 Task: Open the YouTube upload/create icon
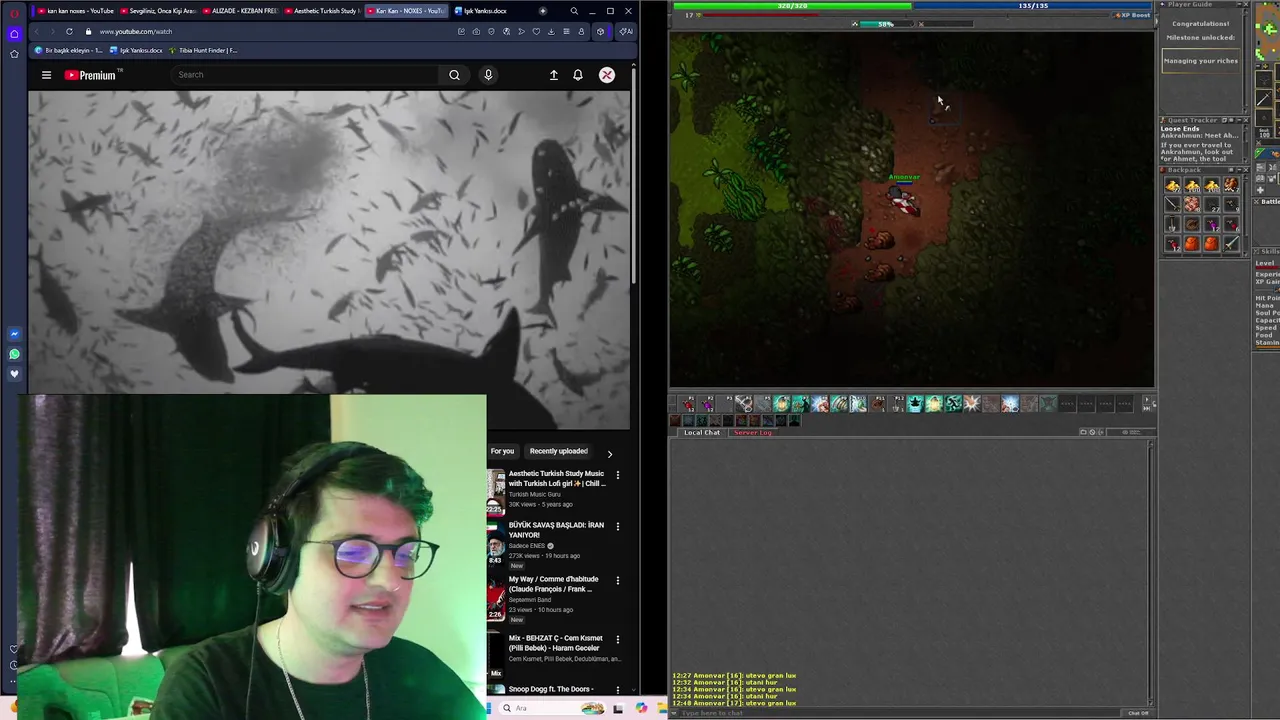point(553,75)
